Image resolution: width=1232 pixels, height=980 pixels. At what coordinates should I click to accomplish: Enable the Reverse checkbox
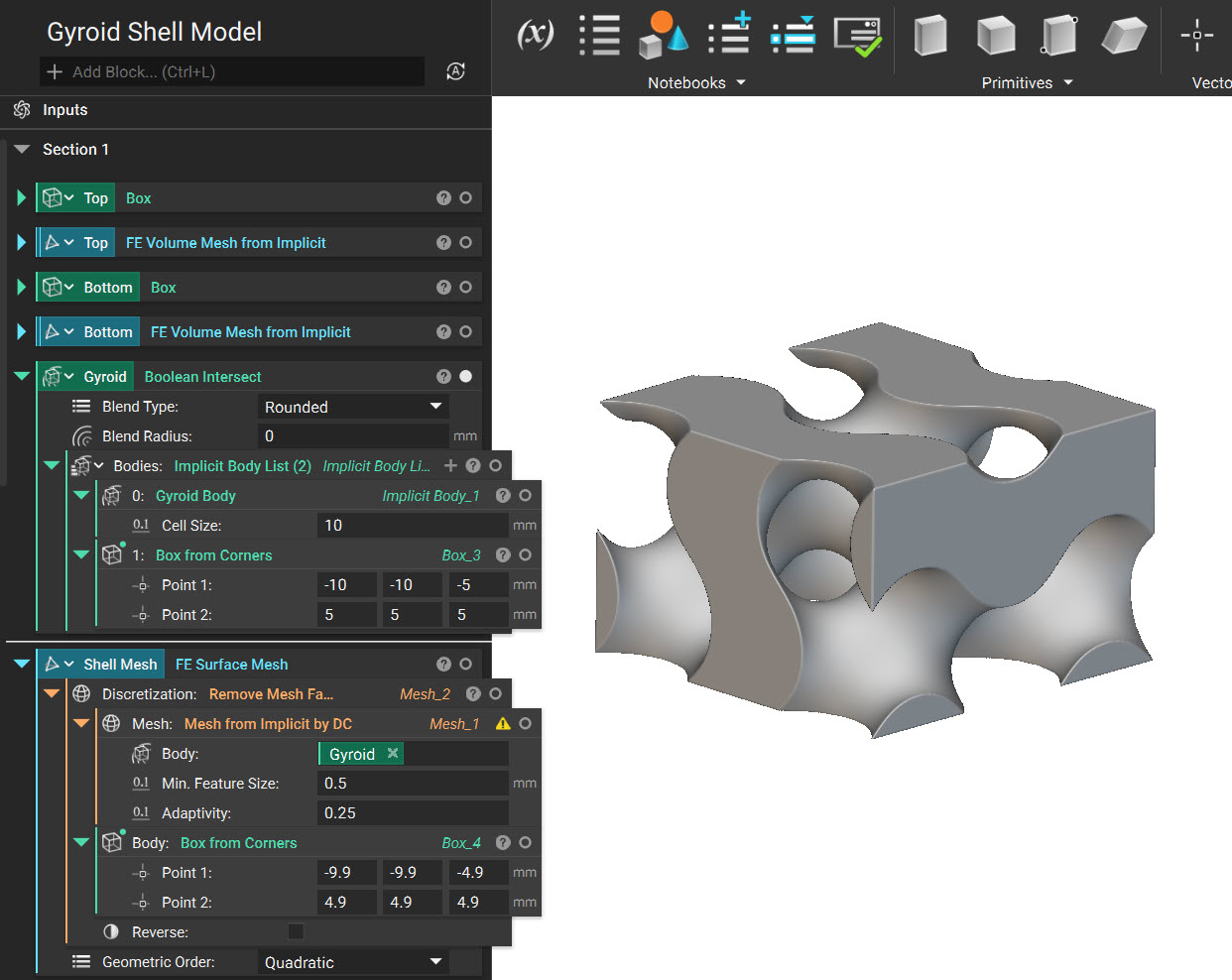tap(295, 930)
